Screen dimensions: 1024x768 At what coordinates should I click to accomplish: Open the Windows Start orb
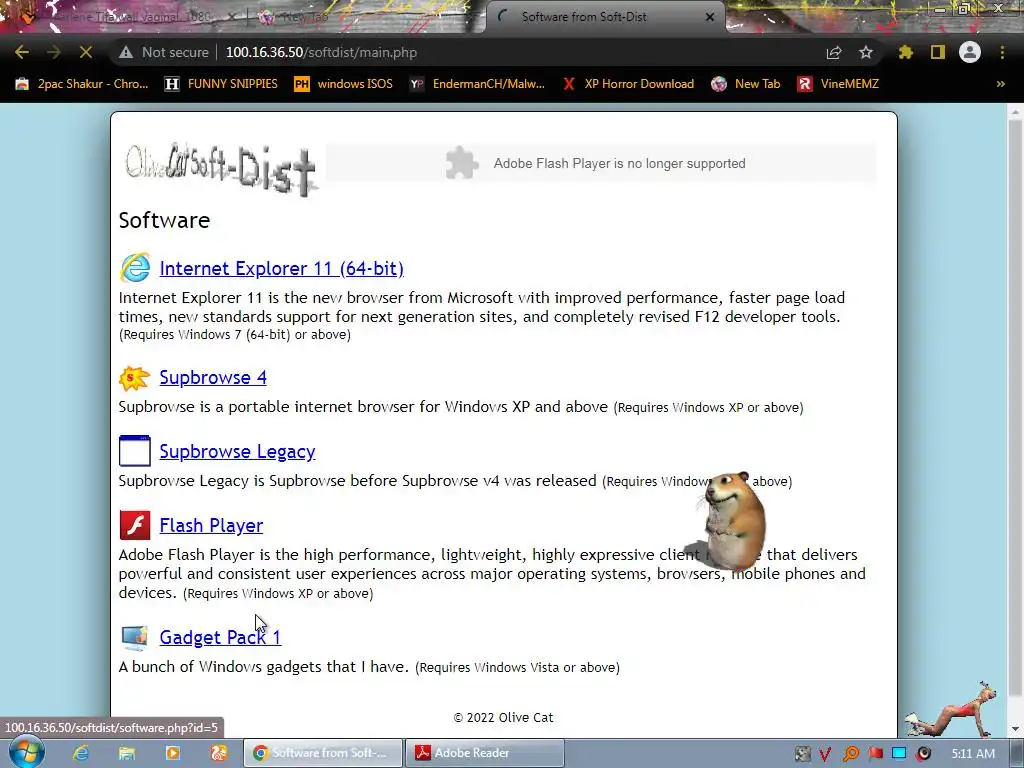25,752
